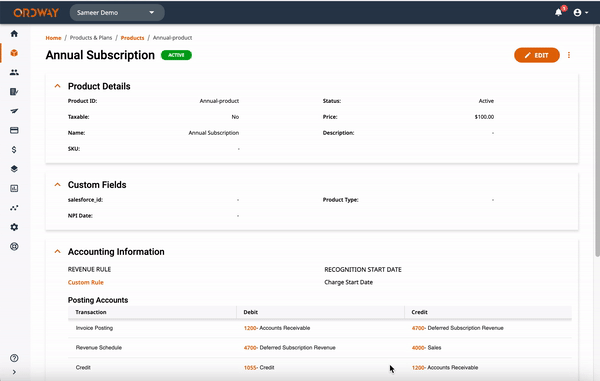
Task: Open the contracts document-pencil sidebar icon
Action: (x=14, y=91)
